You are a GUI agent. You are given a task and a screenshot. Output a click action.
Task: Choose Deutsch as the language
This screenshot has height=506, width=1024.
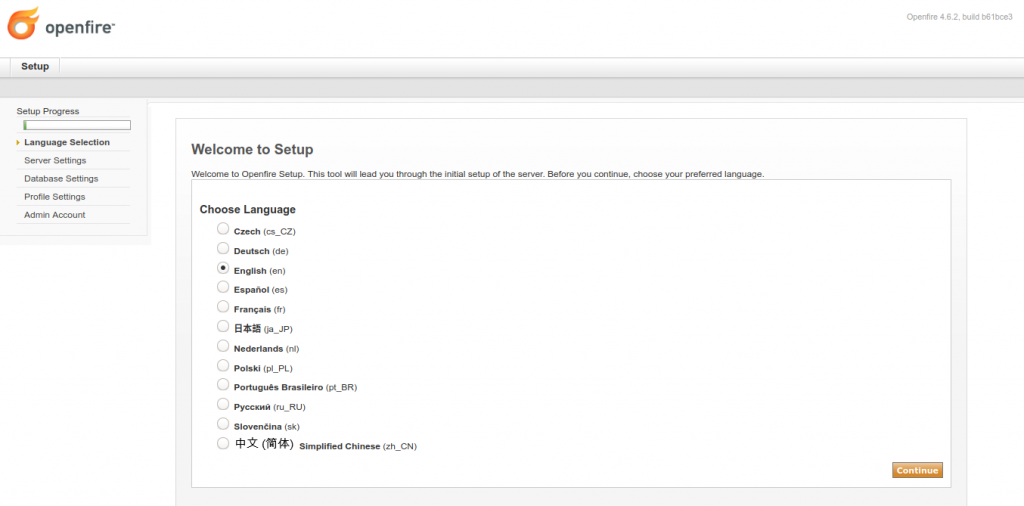(223, 249)
